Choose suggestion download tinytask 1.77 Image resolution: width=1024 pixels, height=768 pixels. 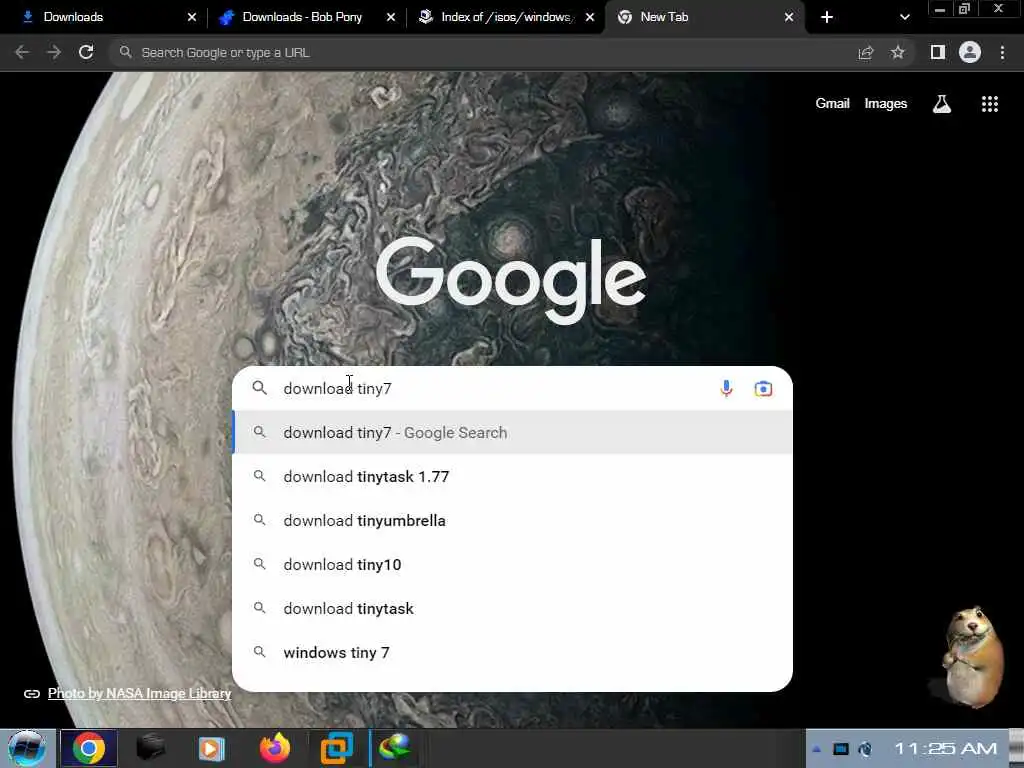(513, 477)
